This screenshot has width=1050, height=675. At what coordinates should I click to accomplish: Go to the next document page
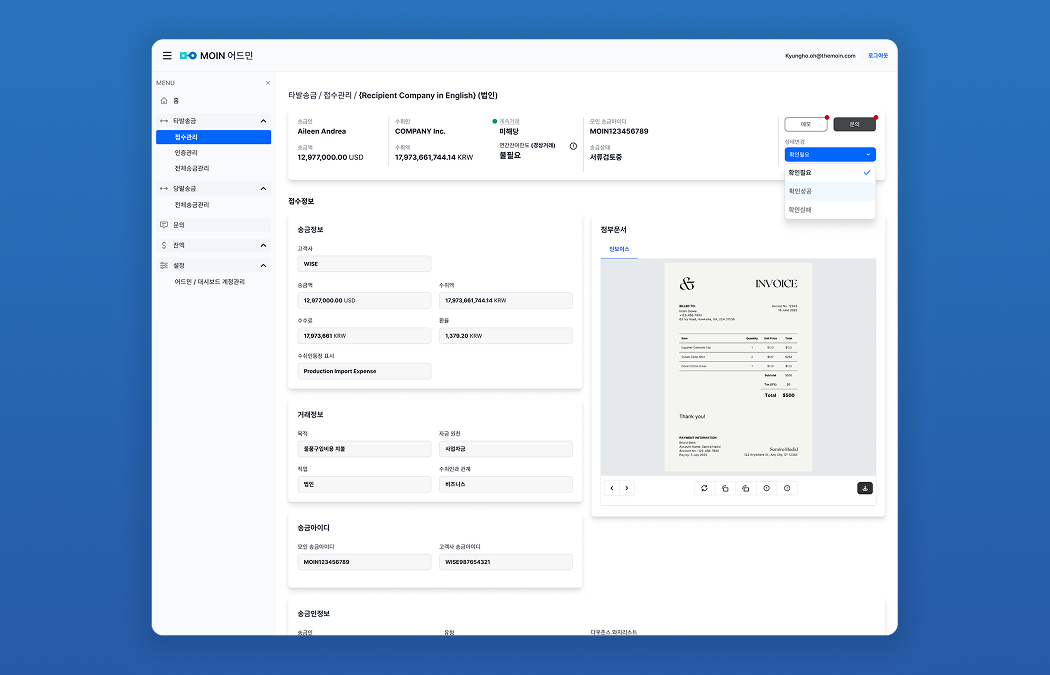(x=627, y=488)
